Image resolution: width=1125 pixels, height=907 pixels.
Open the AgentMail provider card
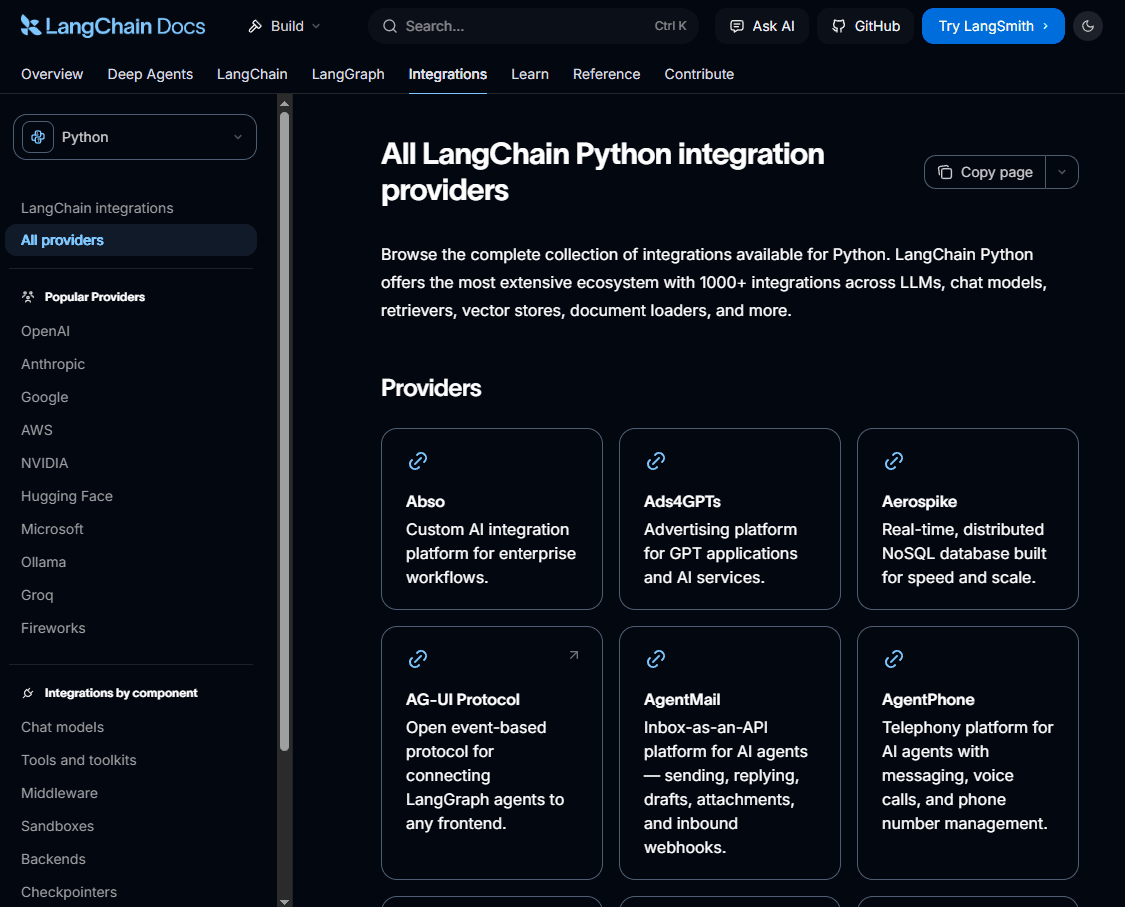(730, 753)
